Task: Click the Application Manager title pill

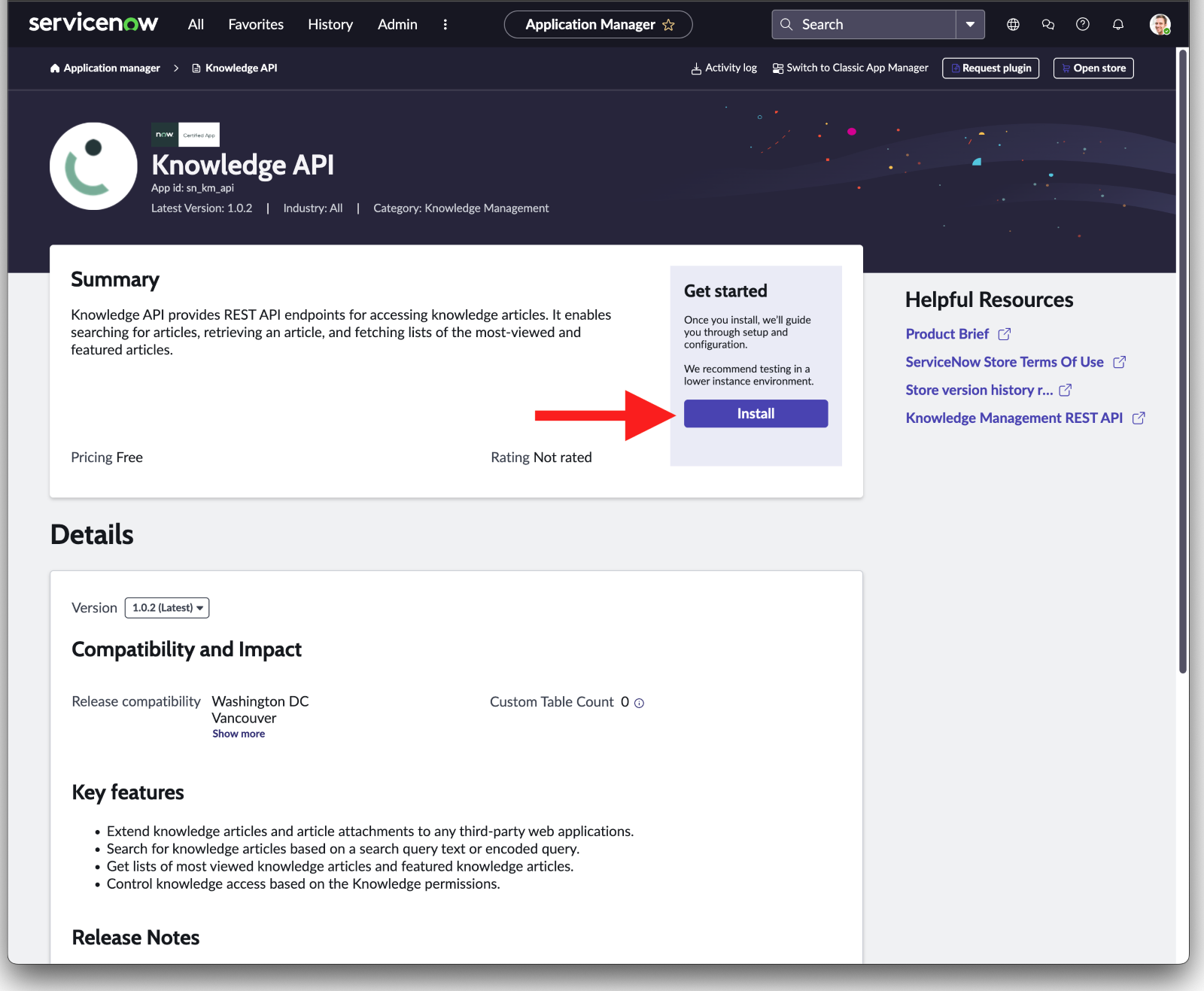Action: click(598, 24)
